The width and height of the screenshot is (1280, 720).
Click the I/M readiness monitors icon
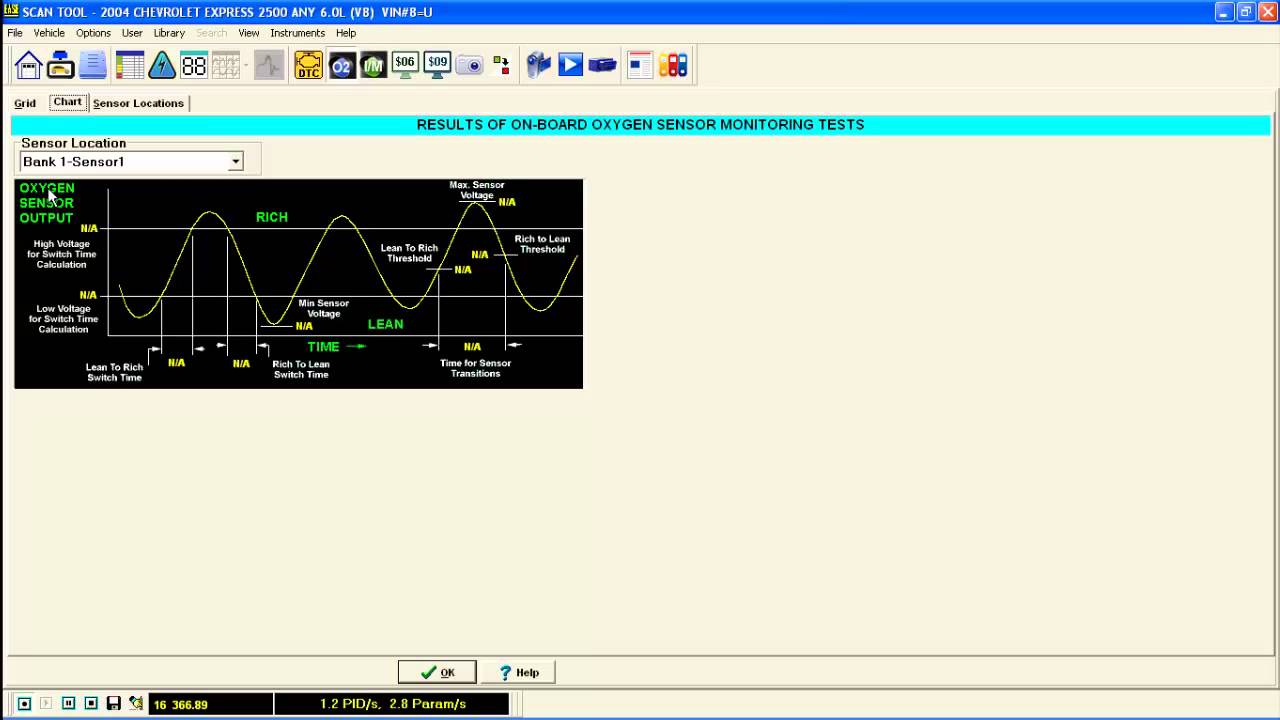[373, 66]
